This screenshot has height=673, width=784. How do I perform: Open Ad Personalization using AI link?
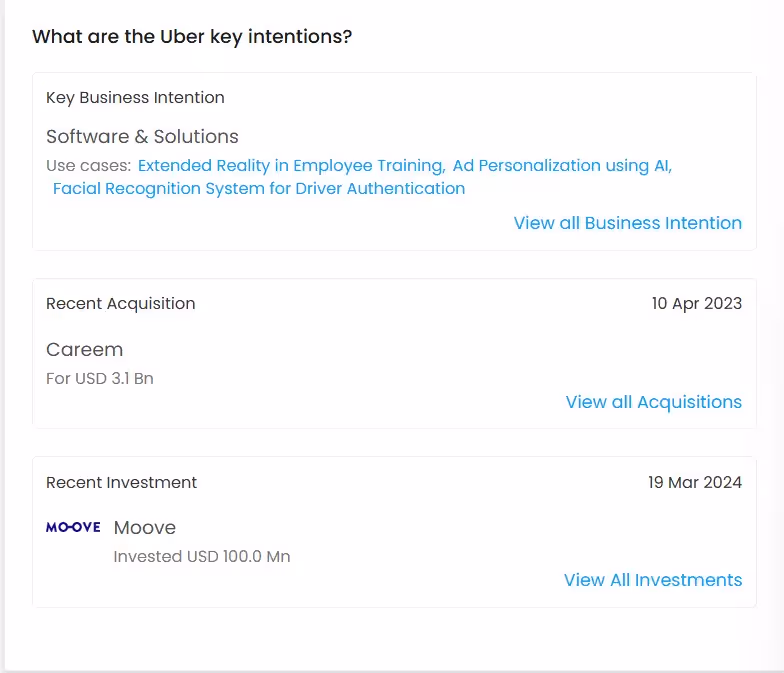click(x=562, y=166)
